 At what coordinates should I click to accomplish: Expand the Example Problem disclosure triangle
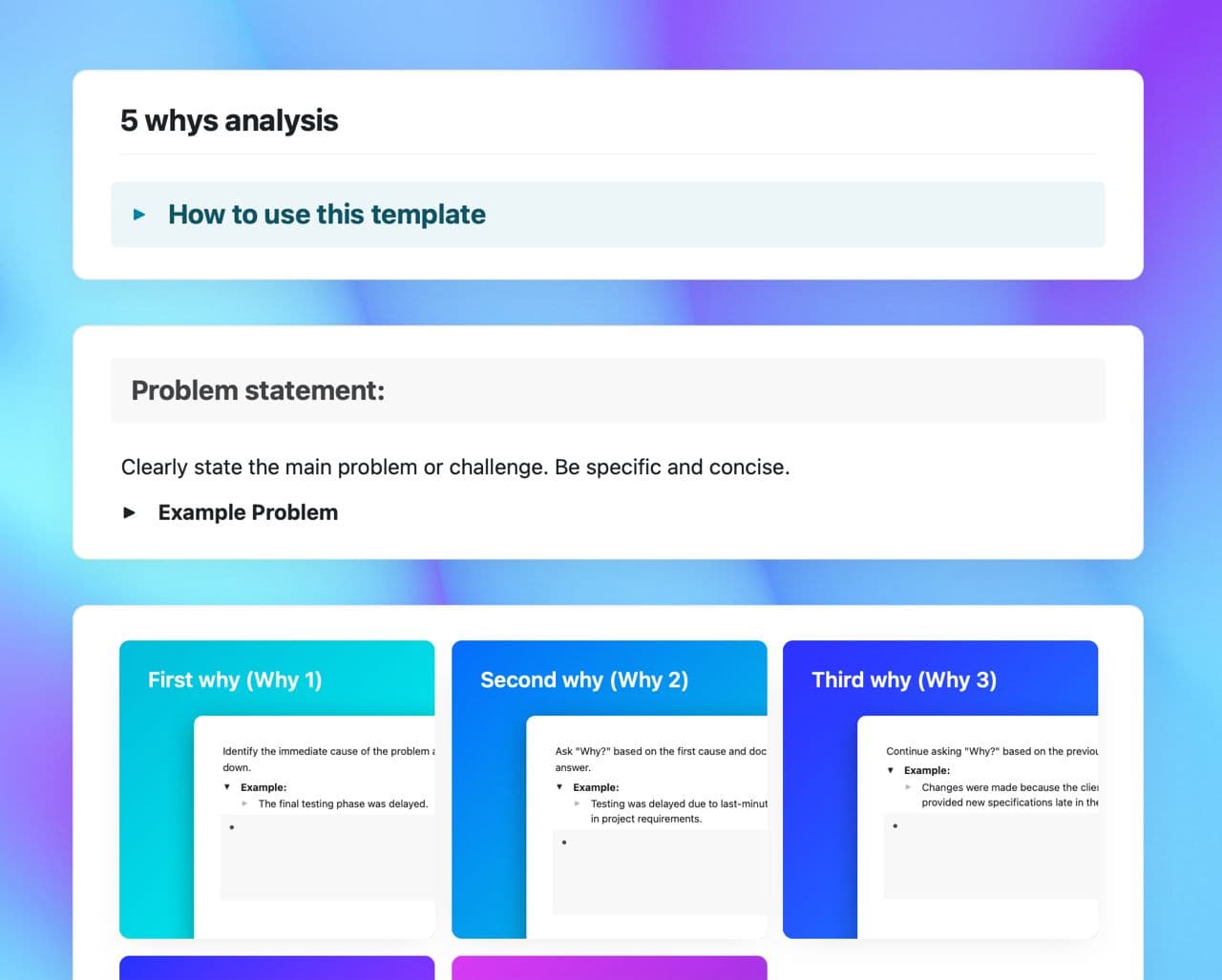click(130, 512)
